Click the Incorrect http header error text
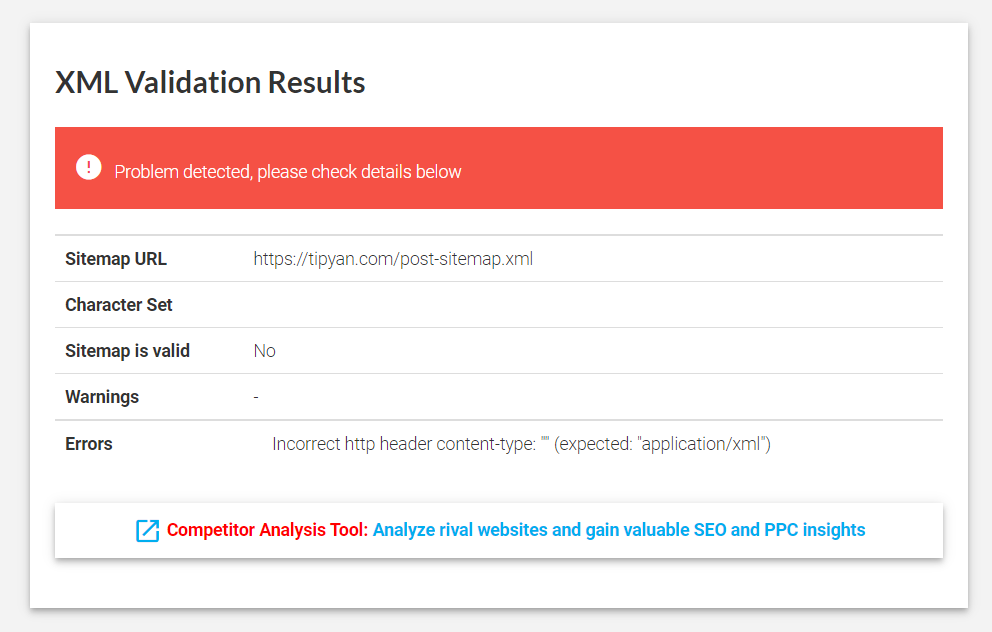 [x=404, y=444]
